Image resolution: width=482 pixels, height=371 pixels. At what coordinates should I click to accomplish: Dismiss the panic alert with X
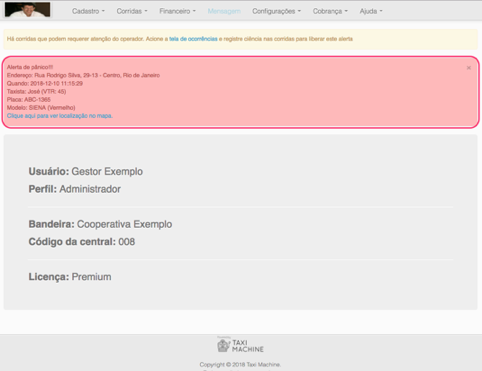click(x=469, y=68)
